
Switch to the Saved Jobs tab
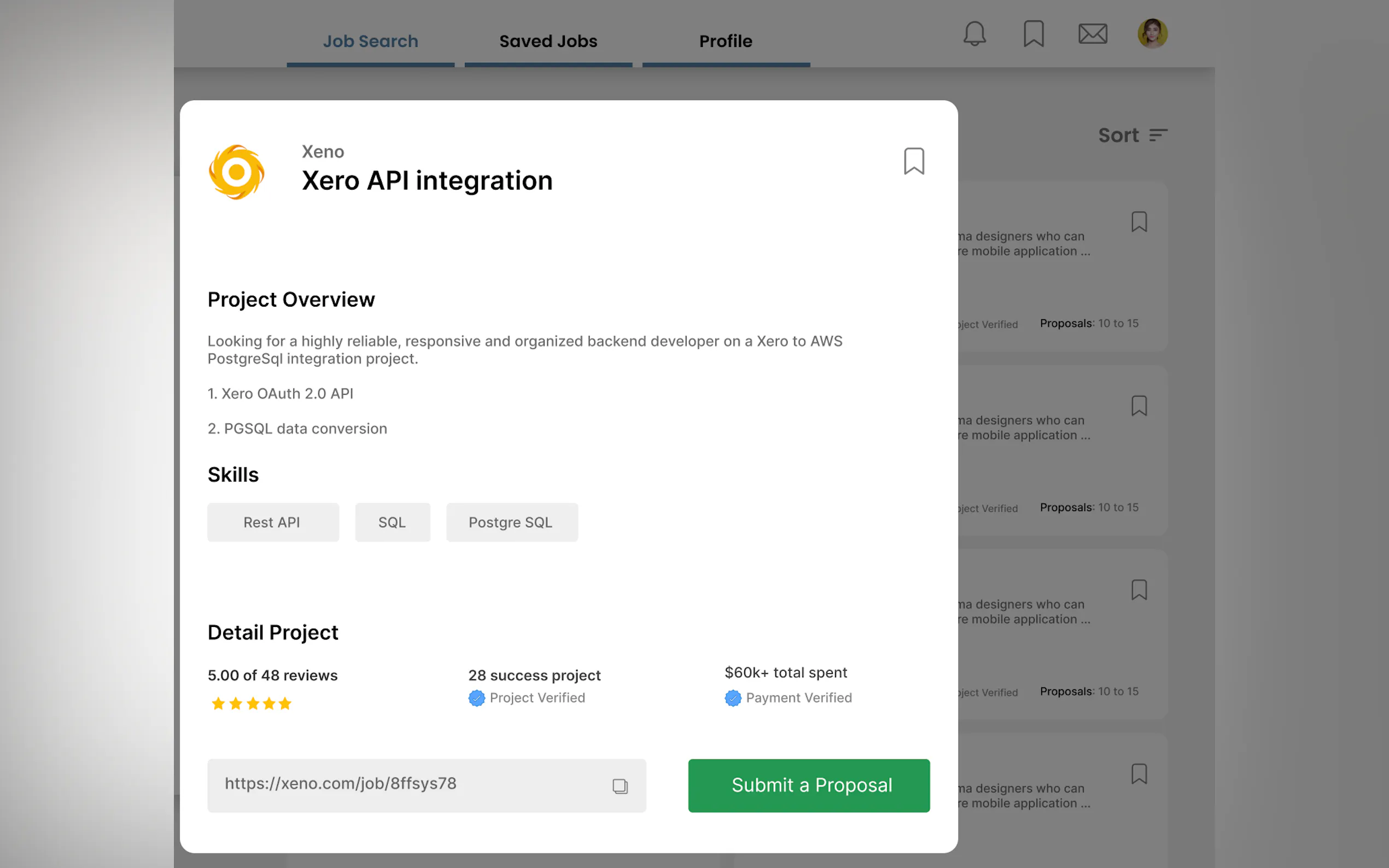[548, 42]
